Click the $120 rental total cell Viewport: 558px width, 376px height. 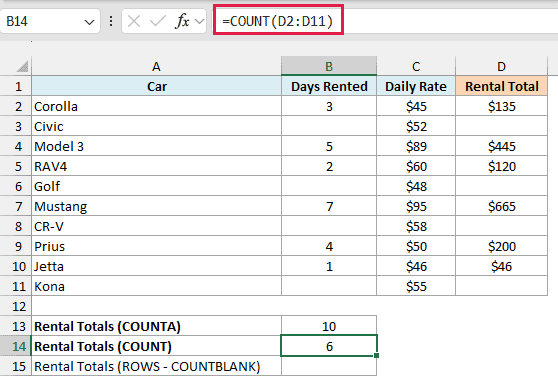(501, 166)
